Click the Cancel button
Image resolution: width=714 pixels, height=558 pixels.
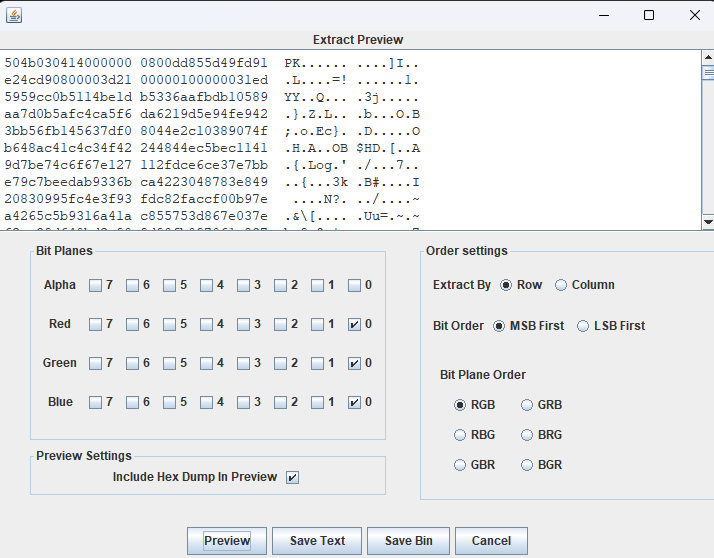[x=491, y=541]
